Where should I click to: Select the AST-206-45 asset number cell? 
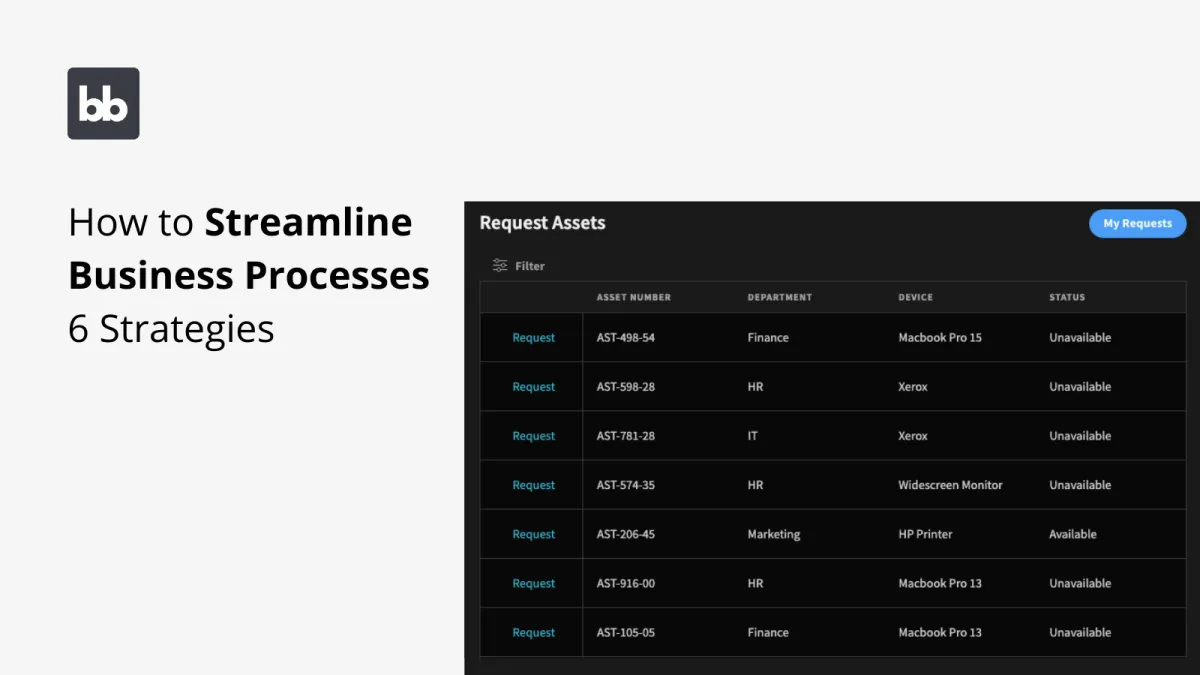(x=626, y=534)
